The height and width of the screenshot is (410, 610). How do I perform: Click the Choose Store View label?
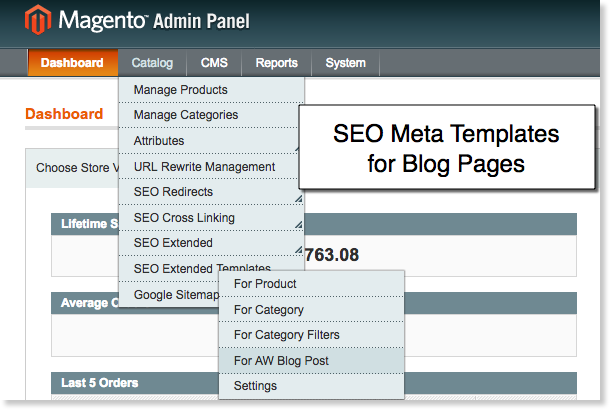pos(77,168)
